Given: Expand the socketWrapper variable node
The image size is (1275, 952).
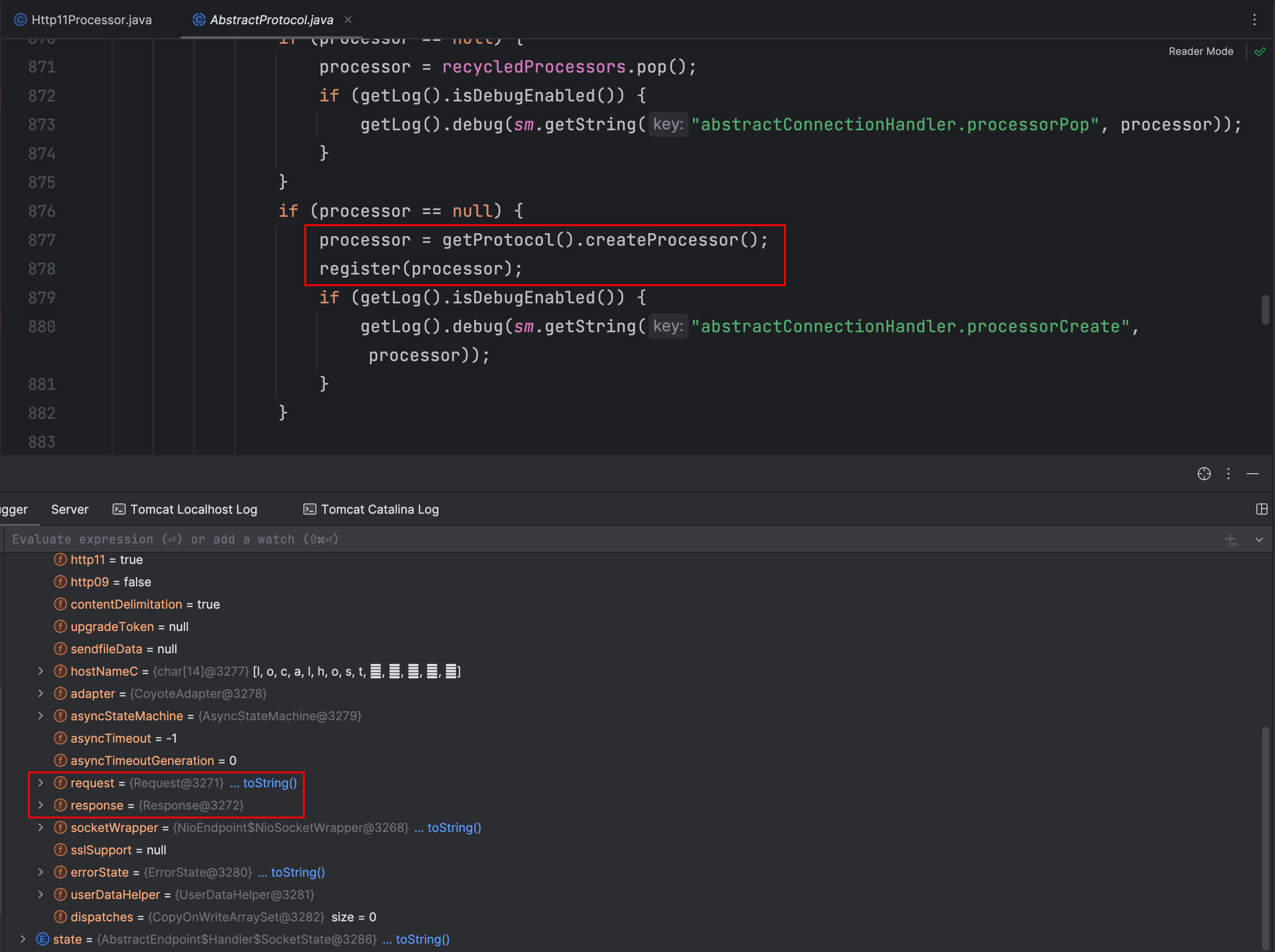Looking at the screenshot, I should pyautogui.click(x=40, y=827).
